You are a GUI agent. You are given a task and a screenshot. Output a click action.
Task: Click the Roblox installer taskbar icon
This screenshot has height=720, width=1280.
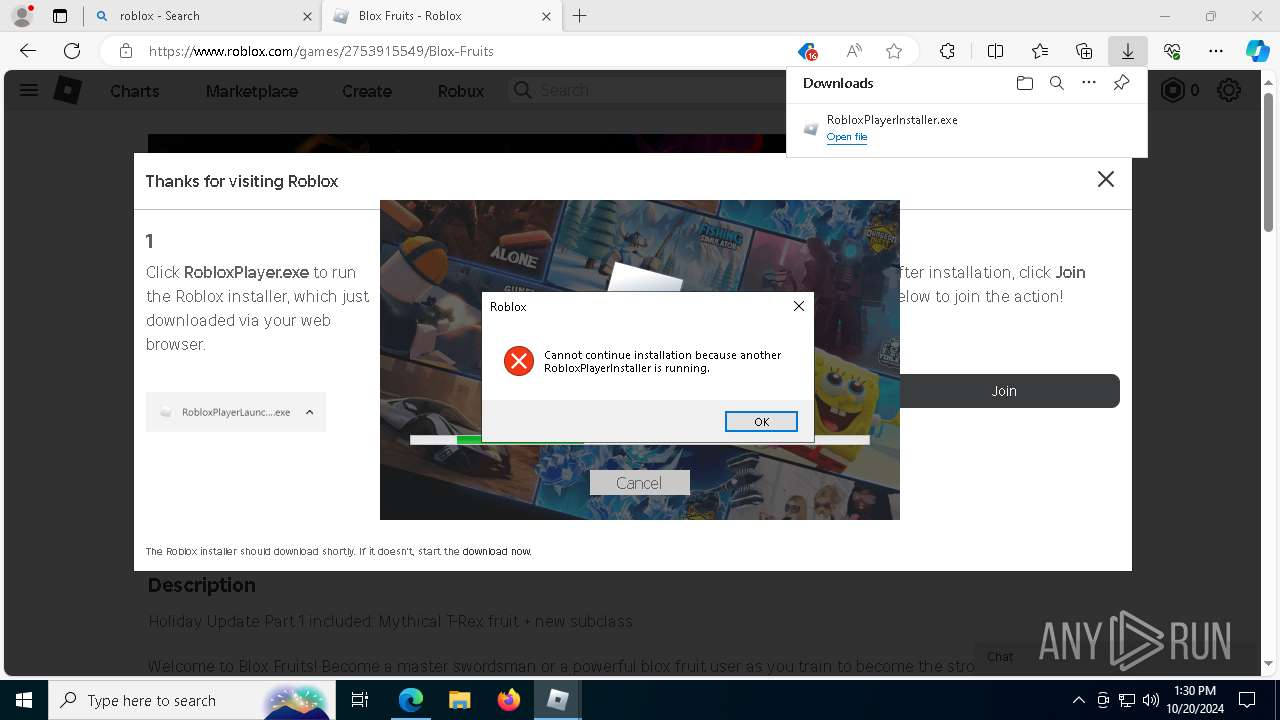coord(558,700)
